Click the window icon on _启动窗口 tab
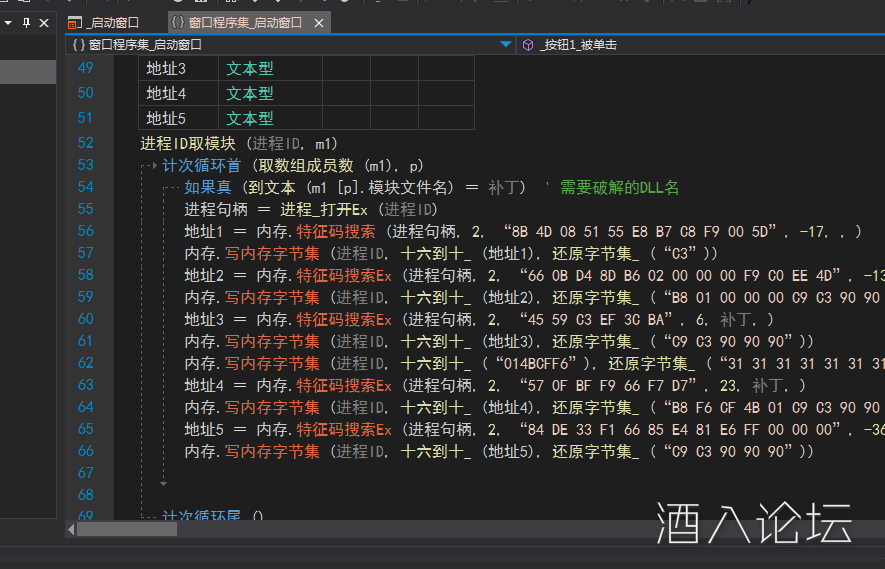Screen dimensions: 885x569 pyautogui.click(x=75, y=22)
